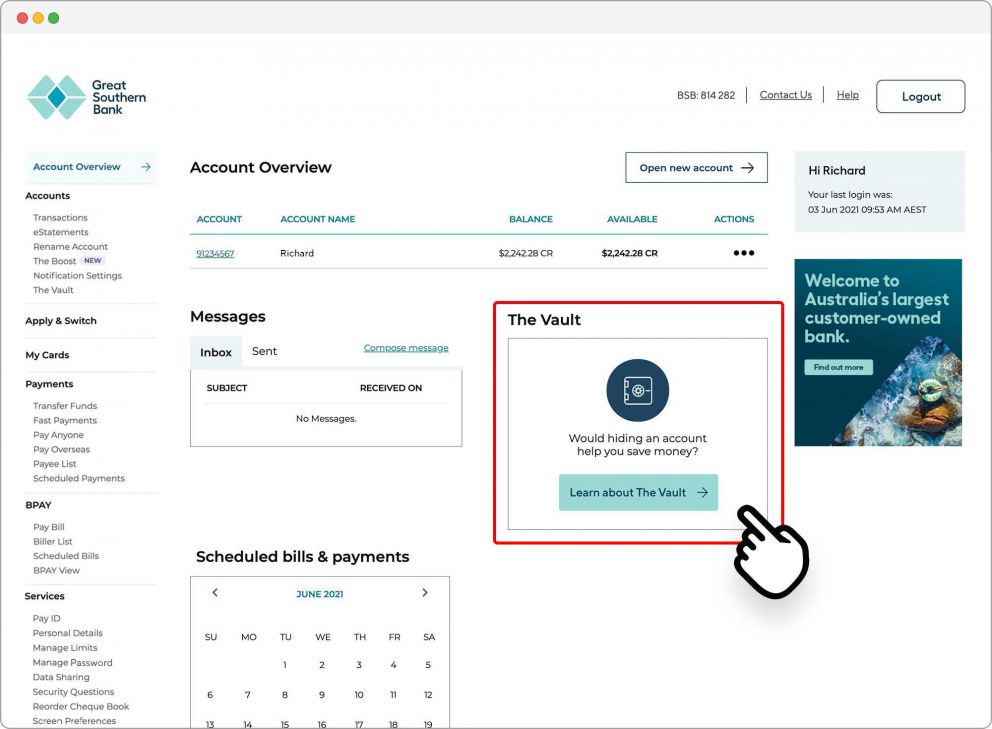Click the Welcome customer-owned bank banner image
Screen dimensions: 992x729
point(878,352)
